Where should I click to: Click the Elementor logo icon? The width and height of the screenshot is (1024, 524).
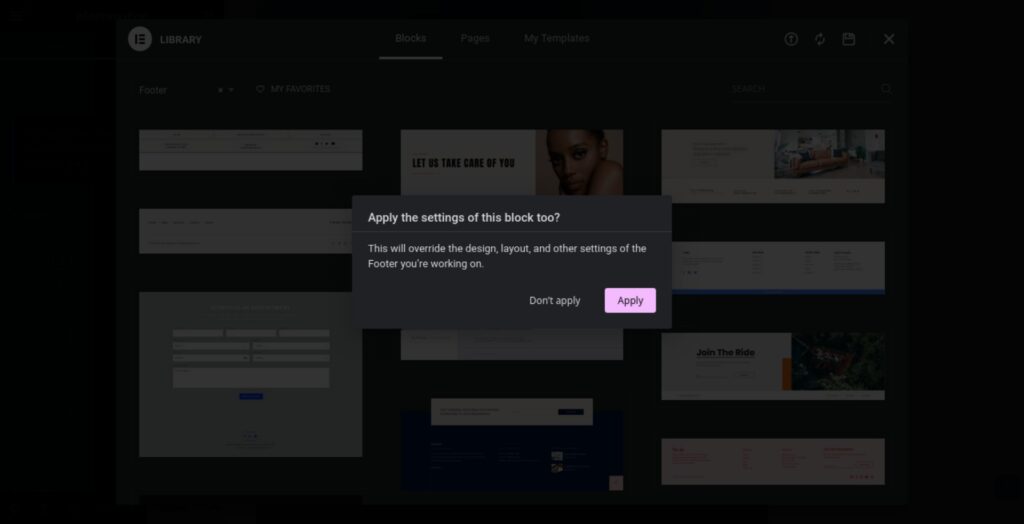pyautogui.click(x=139, y=39)
